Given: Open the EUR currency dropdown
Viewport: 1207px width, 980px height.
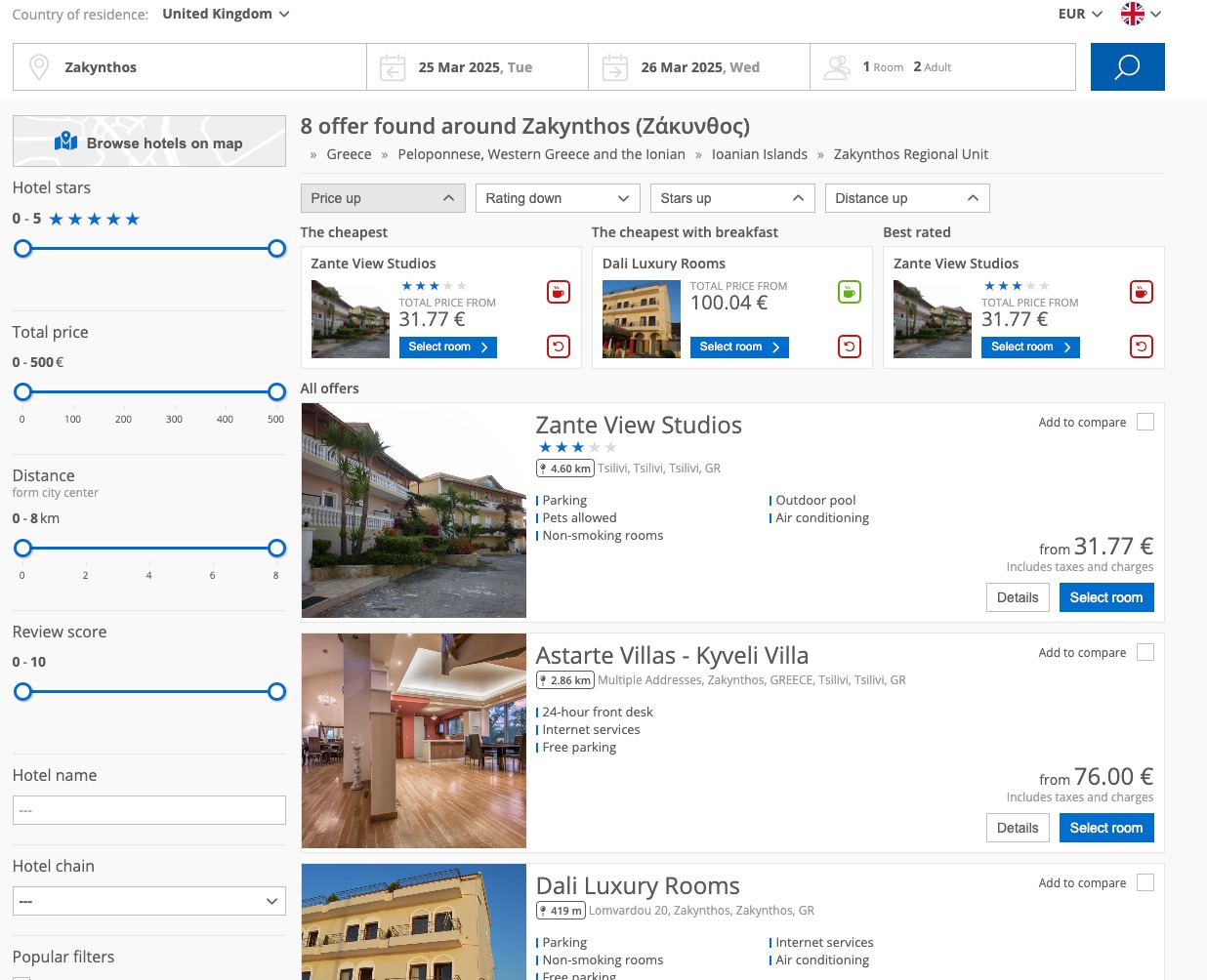Looking at the screenshot, I should point(1080,14).
